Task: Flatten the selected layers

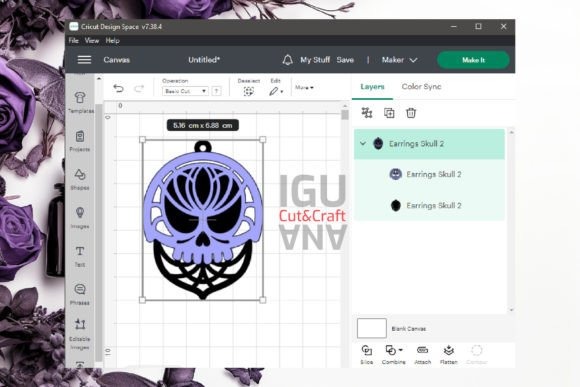Action: [449, 354]
